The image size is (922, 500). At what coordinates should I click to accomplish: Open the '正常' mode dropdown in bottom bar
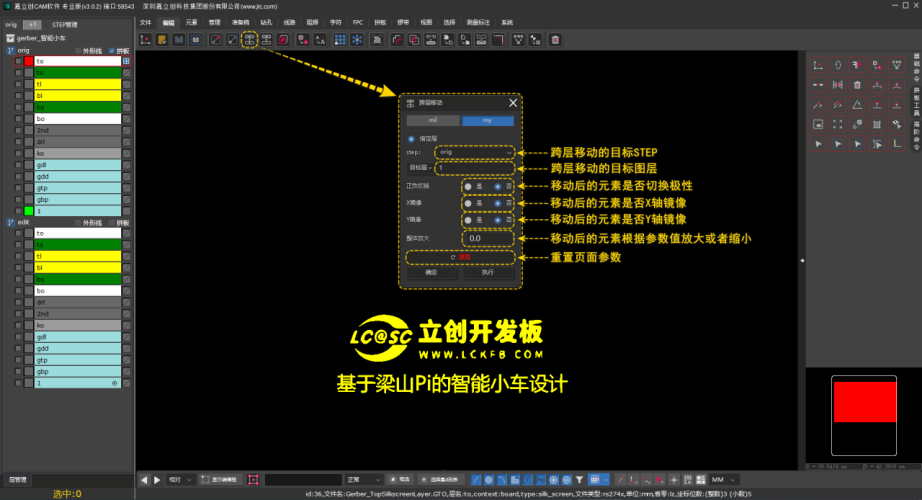coord(363,480)
